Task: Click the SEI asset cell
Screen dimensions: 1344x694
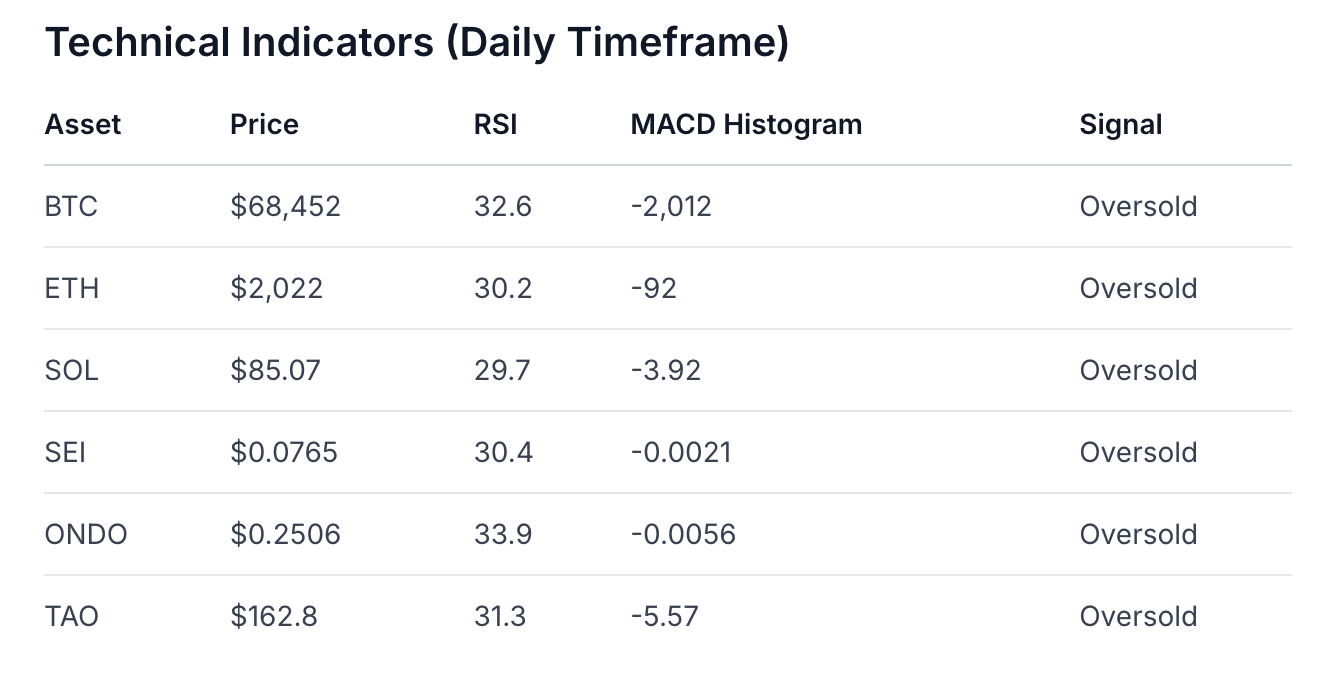Action: tap(65, 453)
